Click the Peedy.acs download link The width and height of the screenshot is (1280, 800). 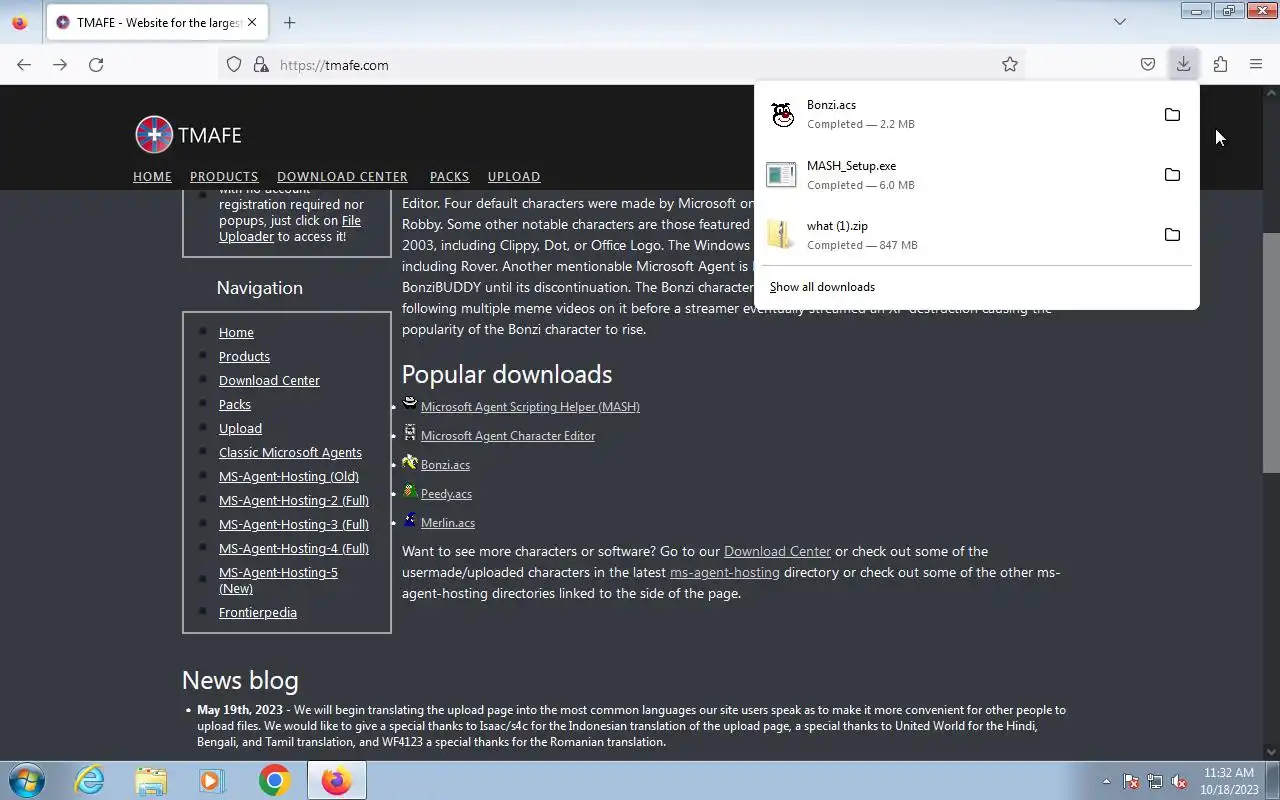(x=446, y=494)
